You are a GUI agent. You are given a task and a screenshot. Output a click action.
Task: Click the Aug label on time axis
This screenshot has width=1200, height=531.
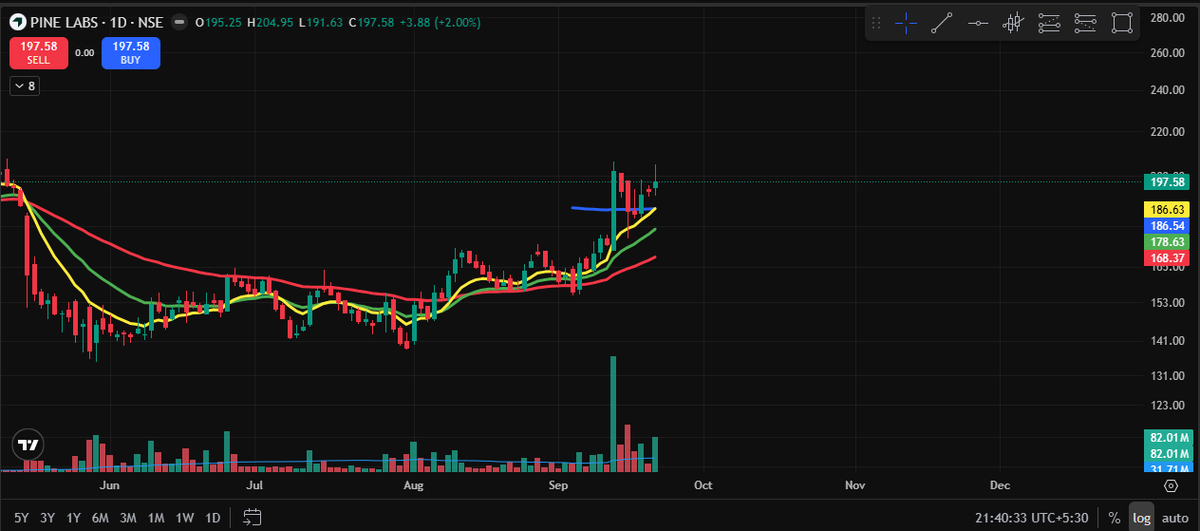[413, 485]
